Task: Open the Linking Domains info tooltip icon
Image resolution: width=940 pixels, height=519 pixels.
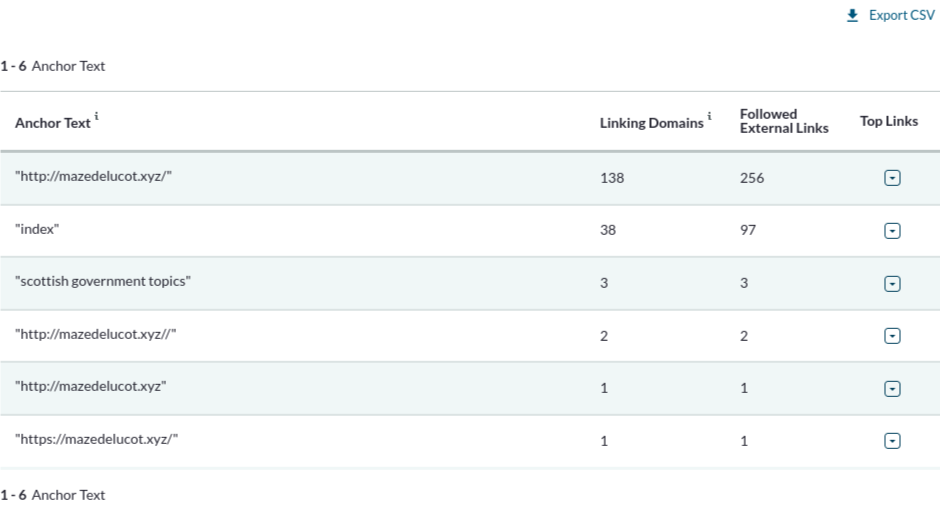Action: (x=709, y=116)
